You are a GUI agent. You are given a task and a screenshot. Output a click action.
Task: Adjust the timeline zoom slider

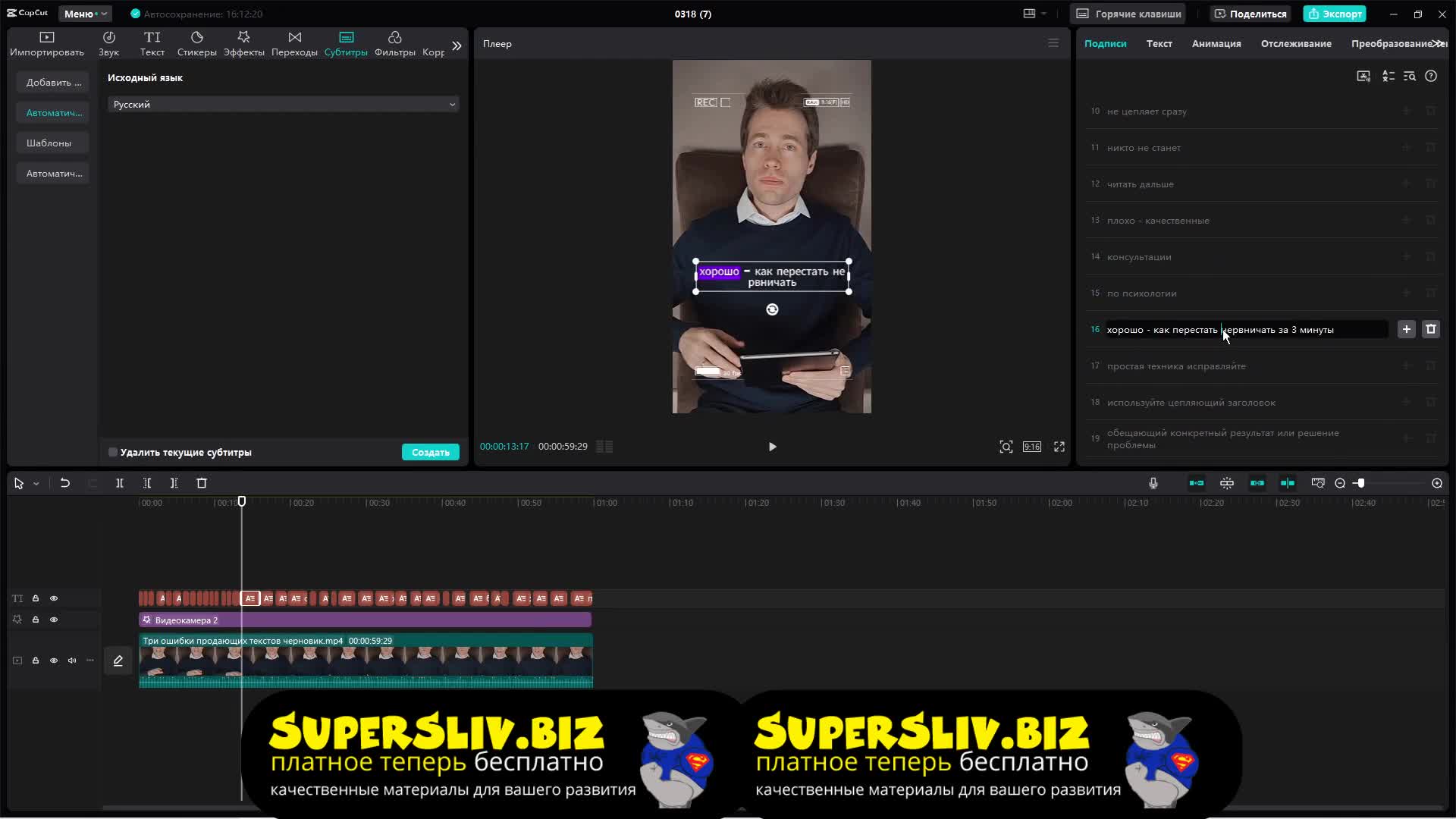1360,483
